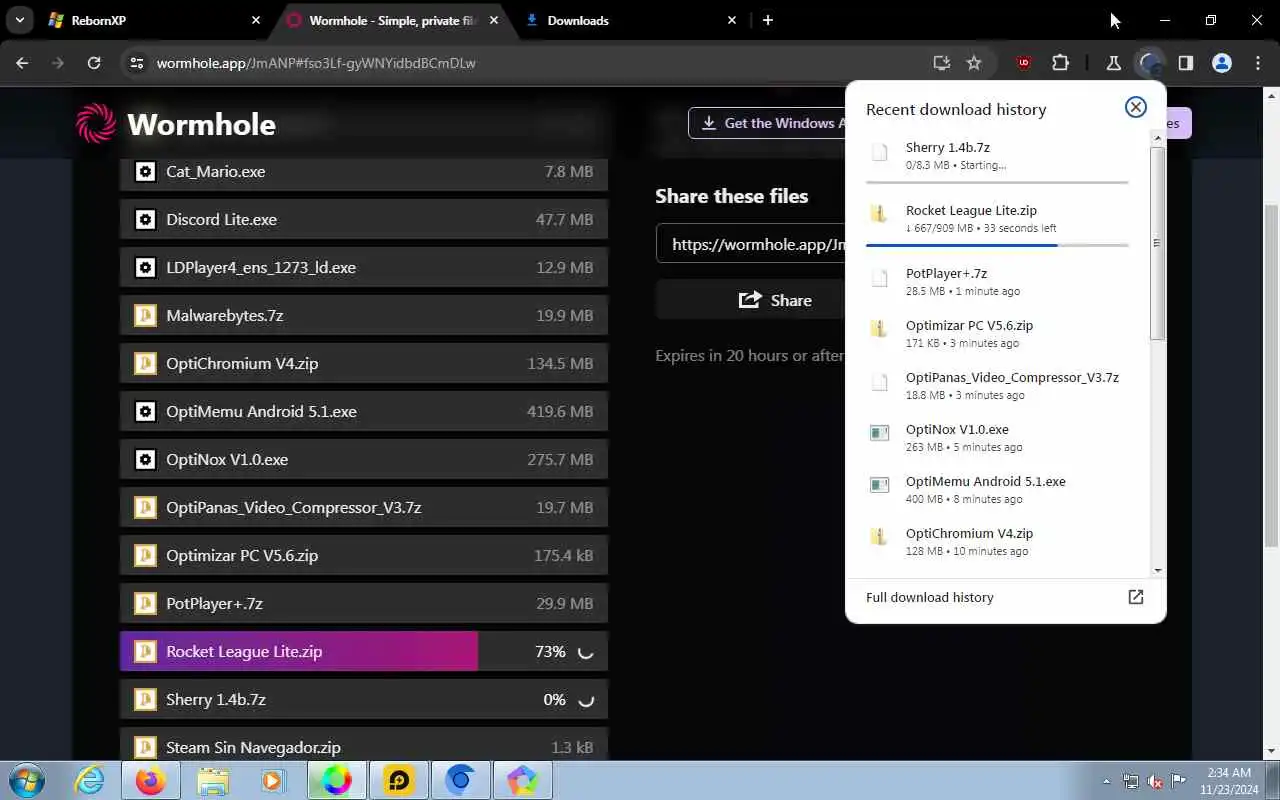Image resolution: width=1280 pixels, height=800 pixels.
Task: Open Optimizar PC V5.6.zip in the downloads popup
Action: point(997,334)
